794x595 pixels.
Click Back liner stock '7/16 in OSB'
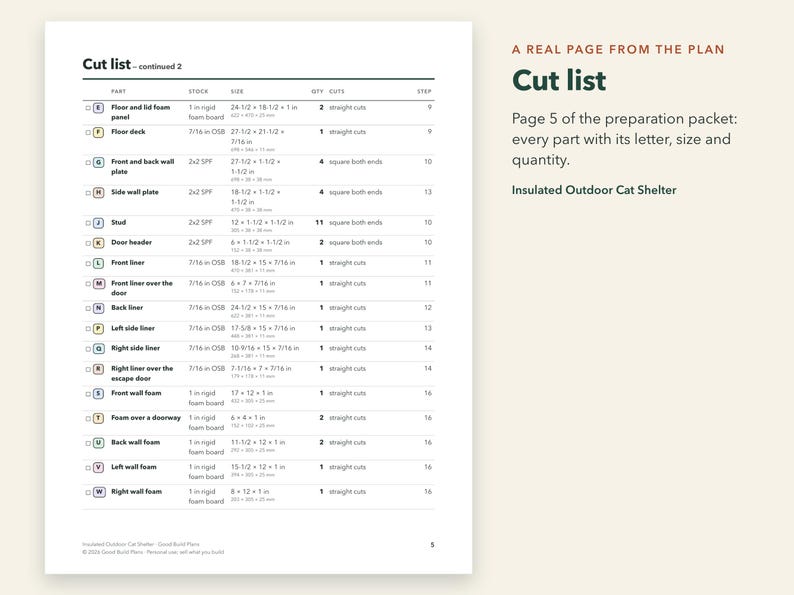(207, 308)
